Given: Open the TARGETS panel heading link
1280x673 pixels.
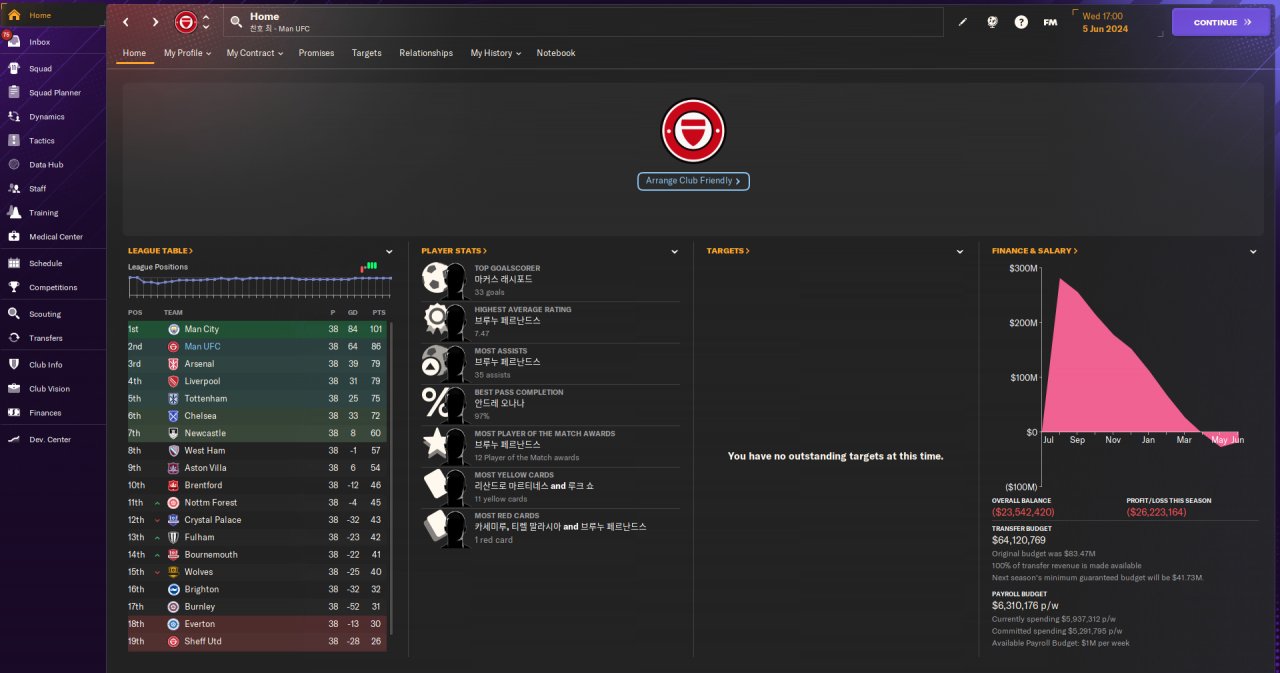Looking at the screenshot, I should tap(728, 251).
